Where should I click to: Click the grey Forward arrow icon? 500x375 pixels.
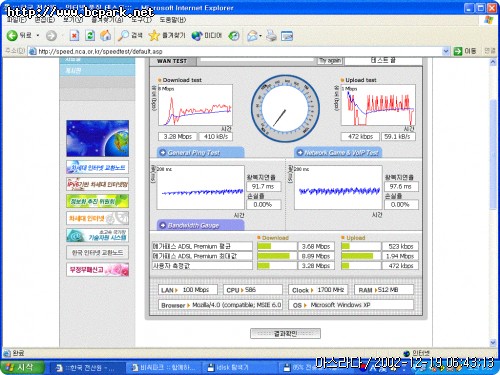coord(51,36)
